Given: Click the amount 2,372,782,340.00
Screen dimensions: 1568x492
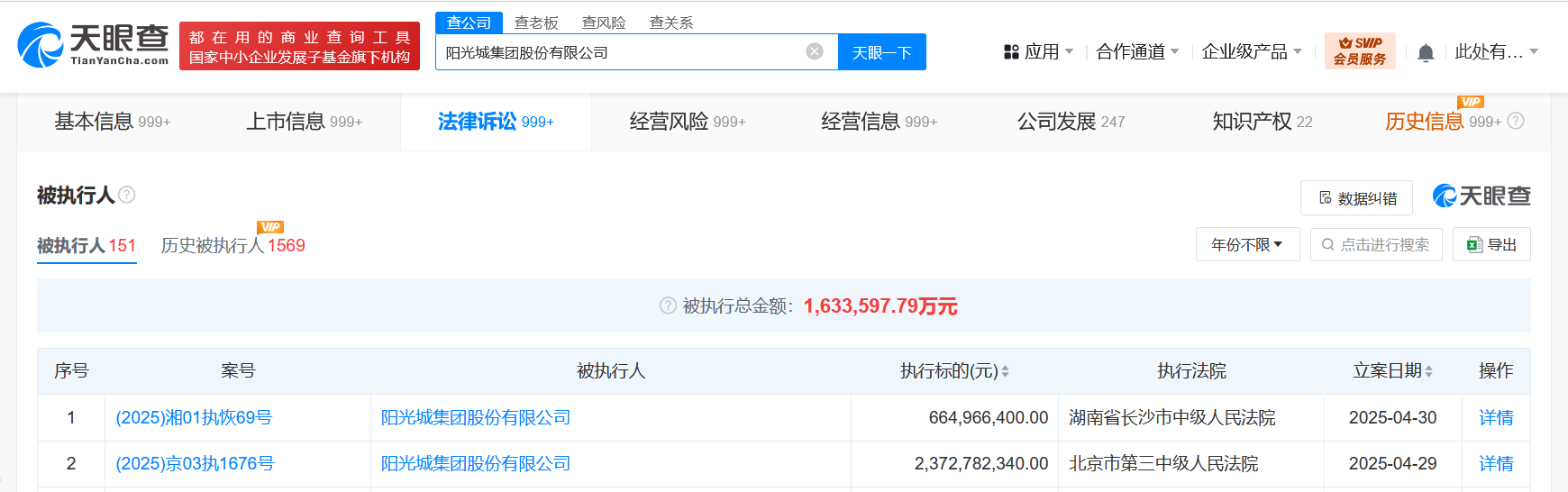Looking at the screenshot, I should pos(981,463).
